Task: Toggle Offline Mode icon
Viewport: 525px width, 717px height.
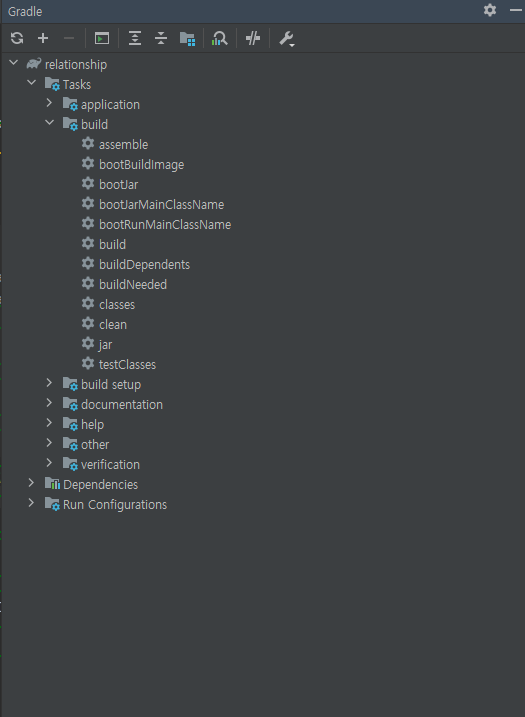Action: point(253,38)
